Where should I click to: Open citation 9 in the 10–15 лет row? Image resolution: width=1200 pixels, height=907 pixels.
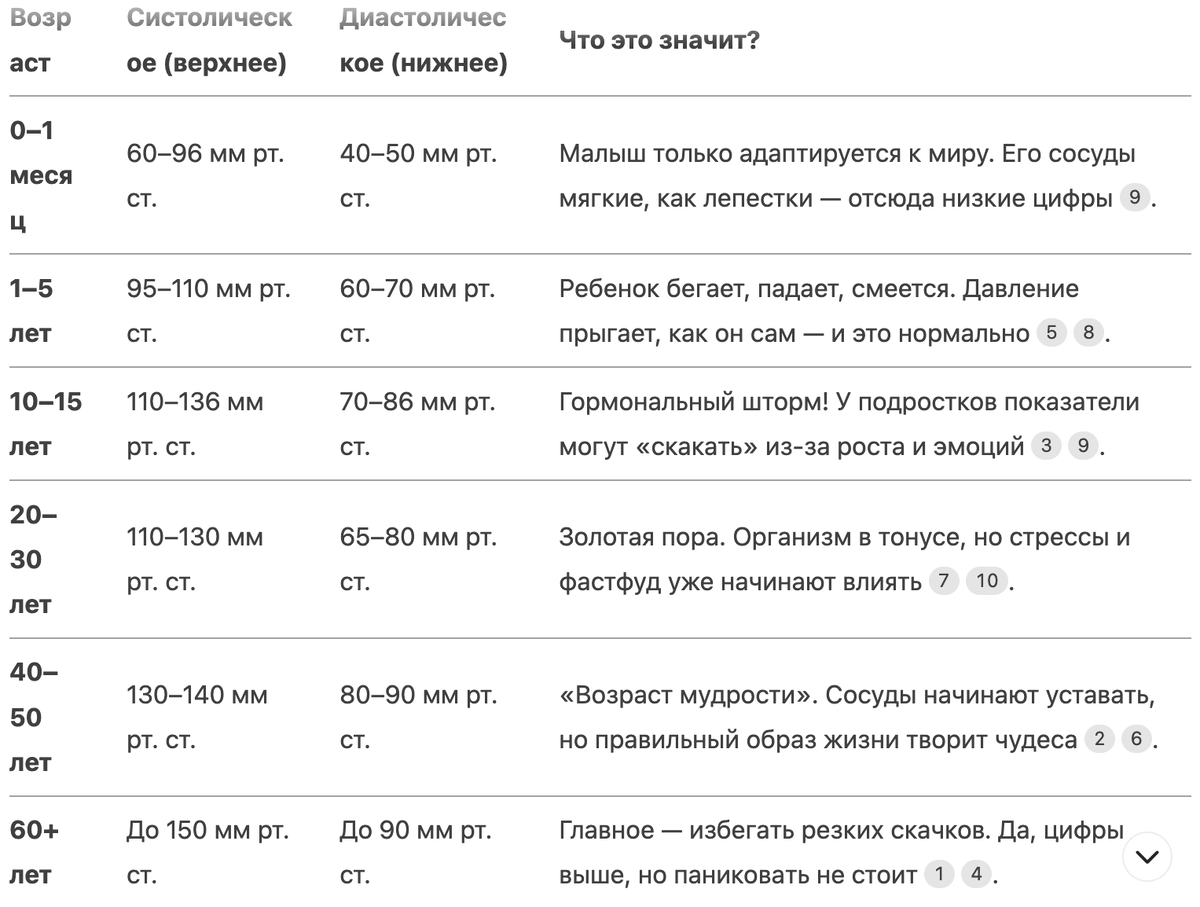(x=1083, y=446)
